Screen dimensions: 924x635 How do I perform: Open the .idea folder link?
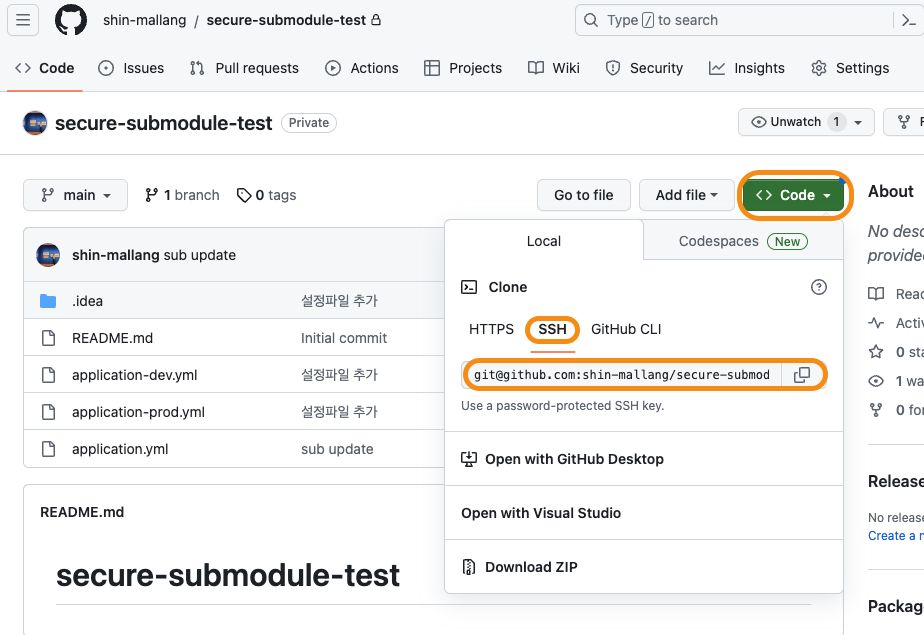pyautogui.click(x=87, y=301)
